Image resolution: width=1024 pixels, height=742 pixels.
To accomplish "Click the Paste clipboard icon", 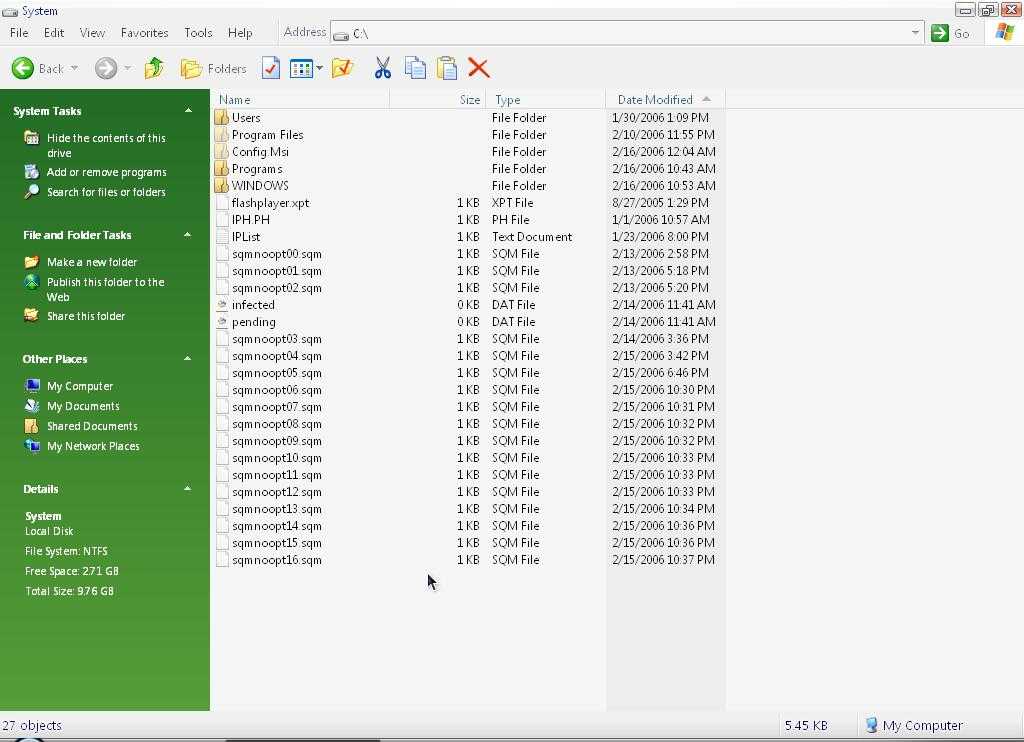I will [447, 68].
